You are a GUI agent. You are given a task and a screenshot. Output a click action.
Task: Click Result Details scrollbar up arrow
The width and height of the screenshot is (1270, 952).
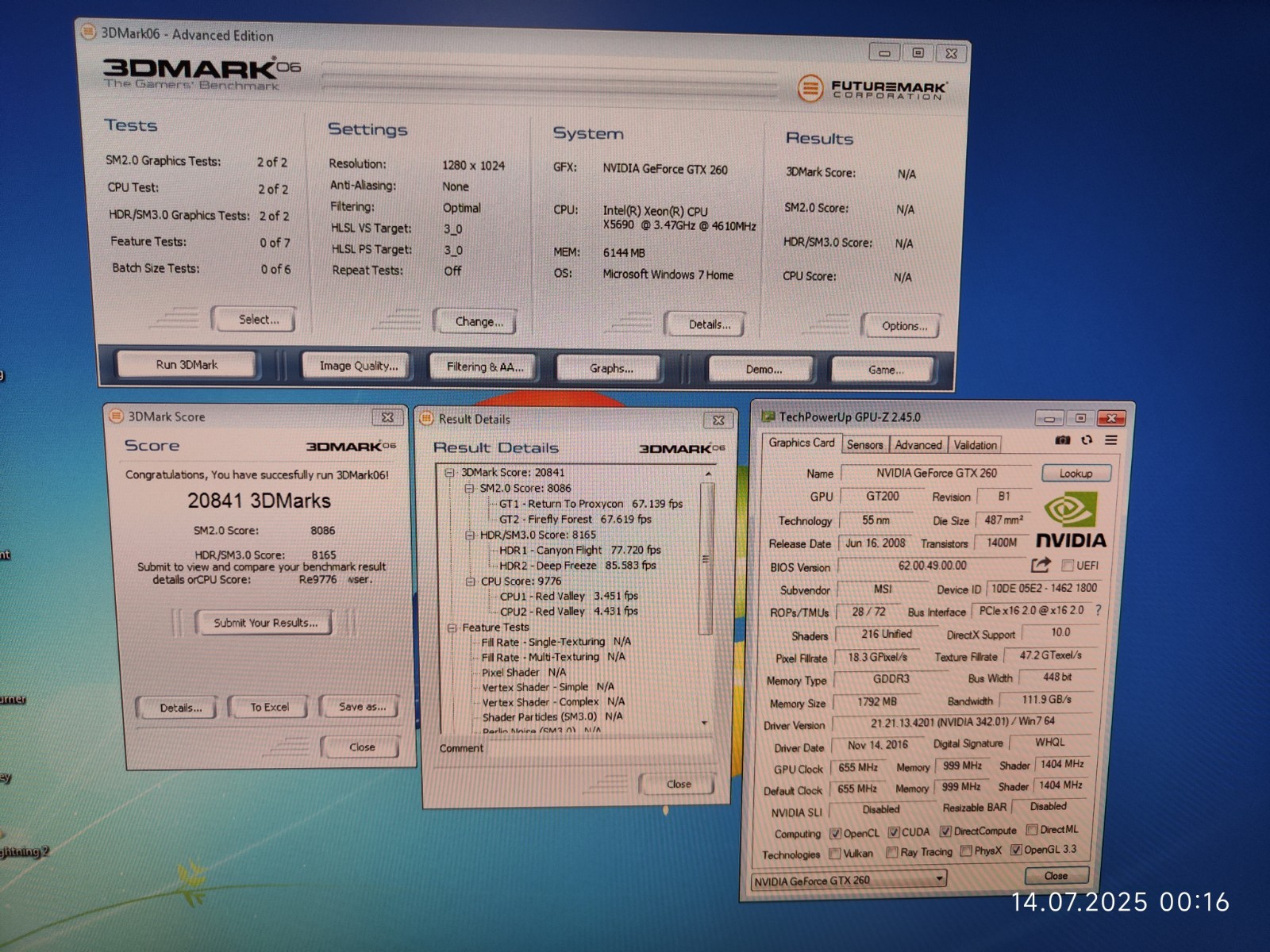coord(707,474)
